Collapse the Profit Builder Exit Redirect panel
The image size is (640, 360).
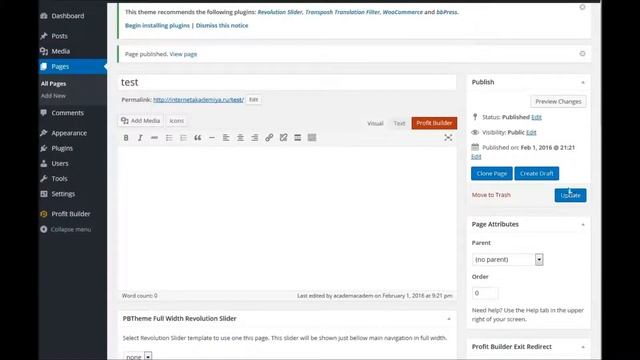[x=583, y=347]
